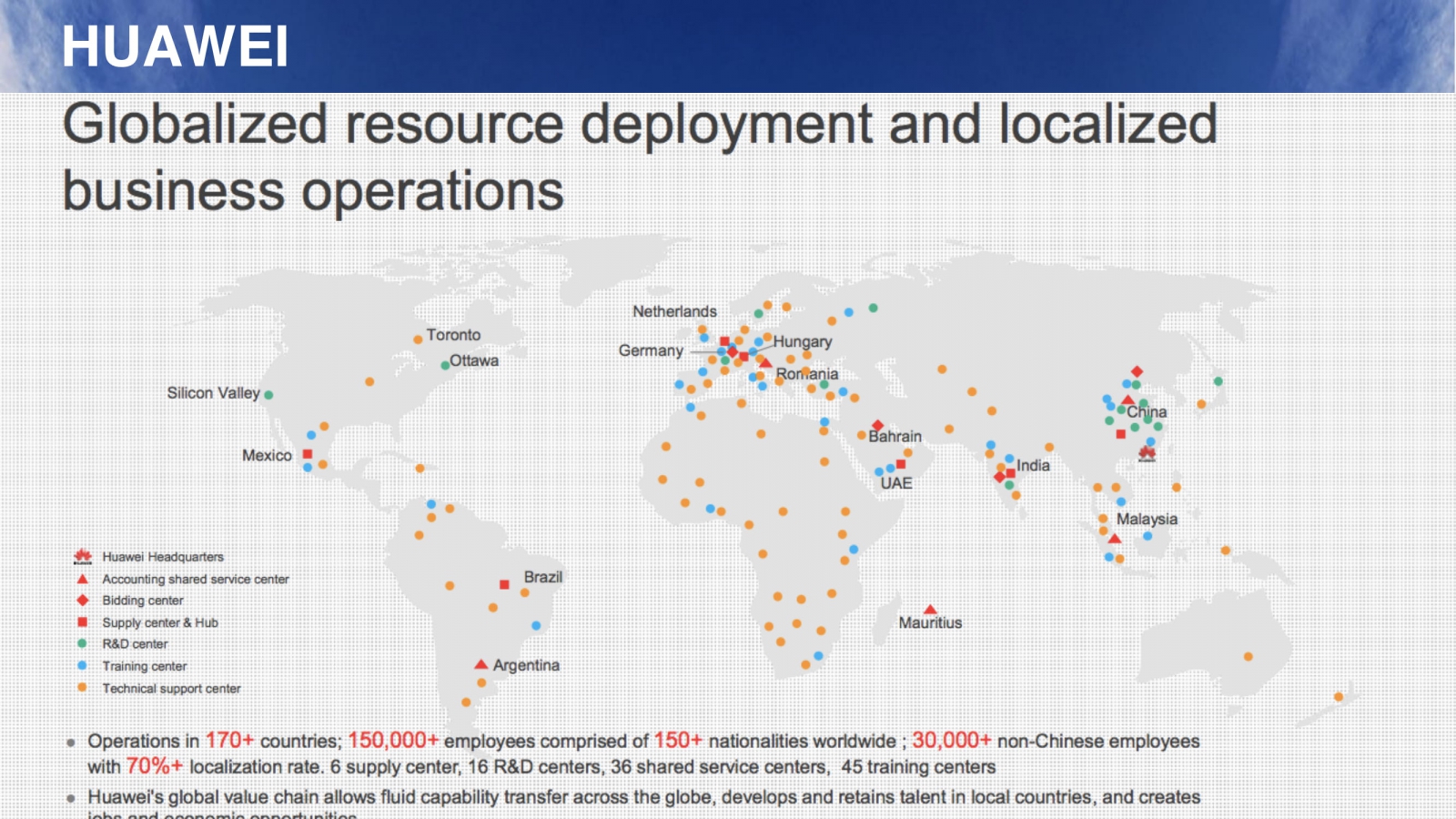Click the red square marker beside Mexico

[308, 454]
